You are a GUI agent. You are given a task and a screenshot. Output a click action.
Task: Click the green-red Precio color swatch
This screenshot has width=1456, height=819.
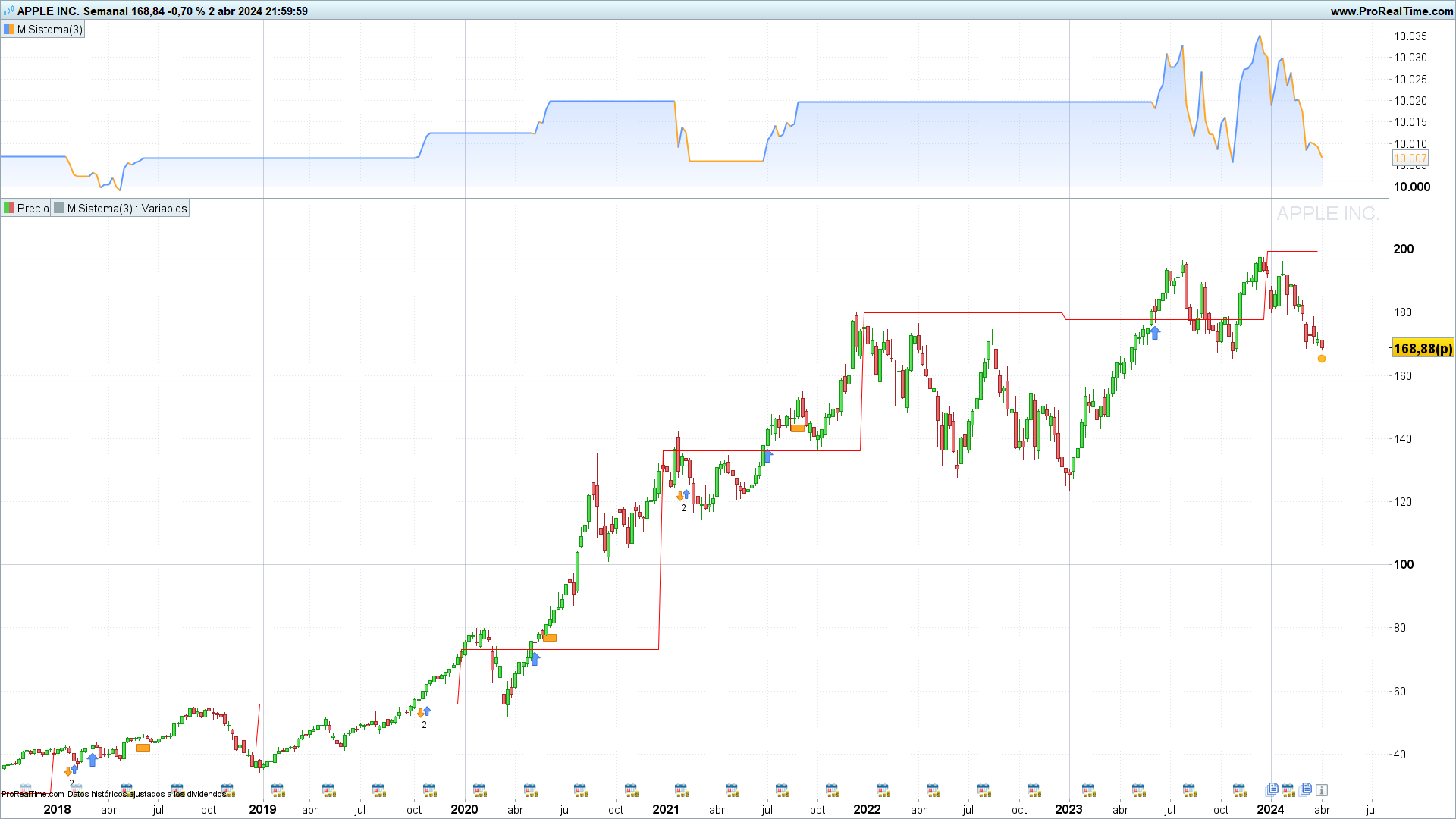click(9, 209)
